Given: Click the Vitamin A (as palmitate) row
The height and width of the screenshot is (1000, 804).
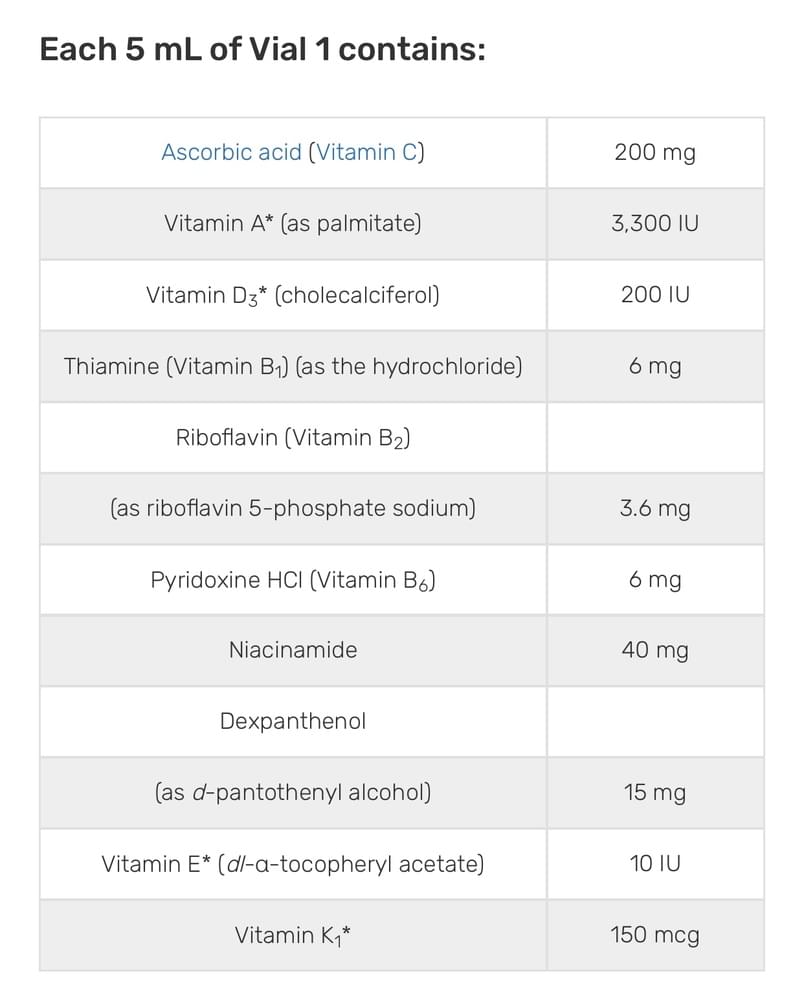Looking at the screenshot, I should (293, 224).
